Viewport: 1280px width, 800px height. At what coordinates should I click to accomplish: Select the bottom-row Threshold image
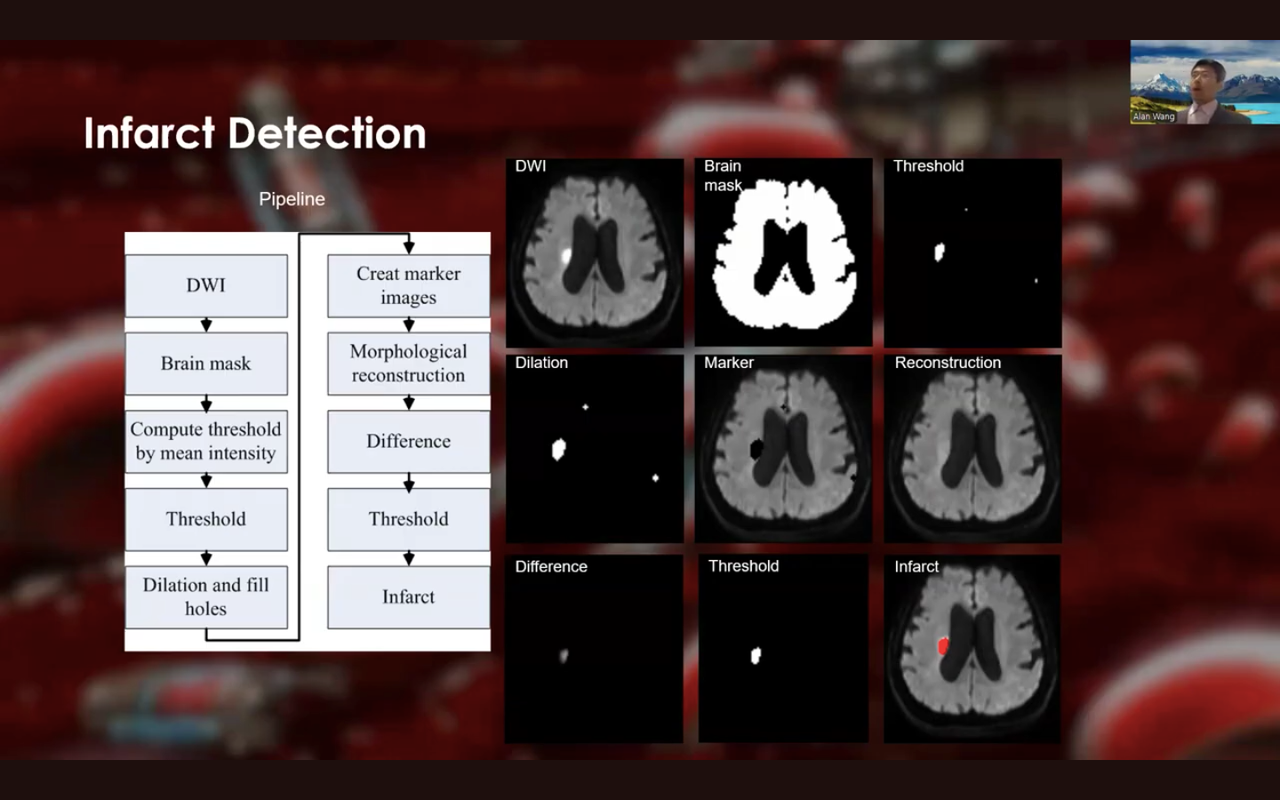[783, 649]
